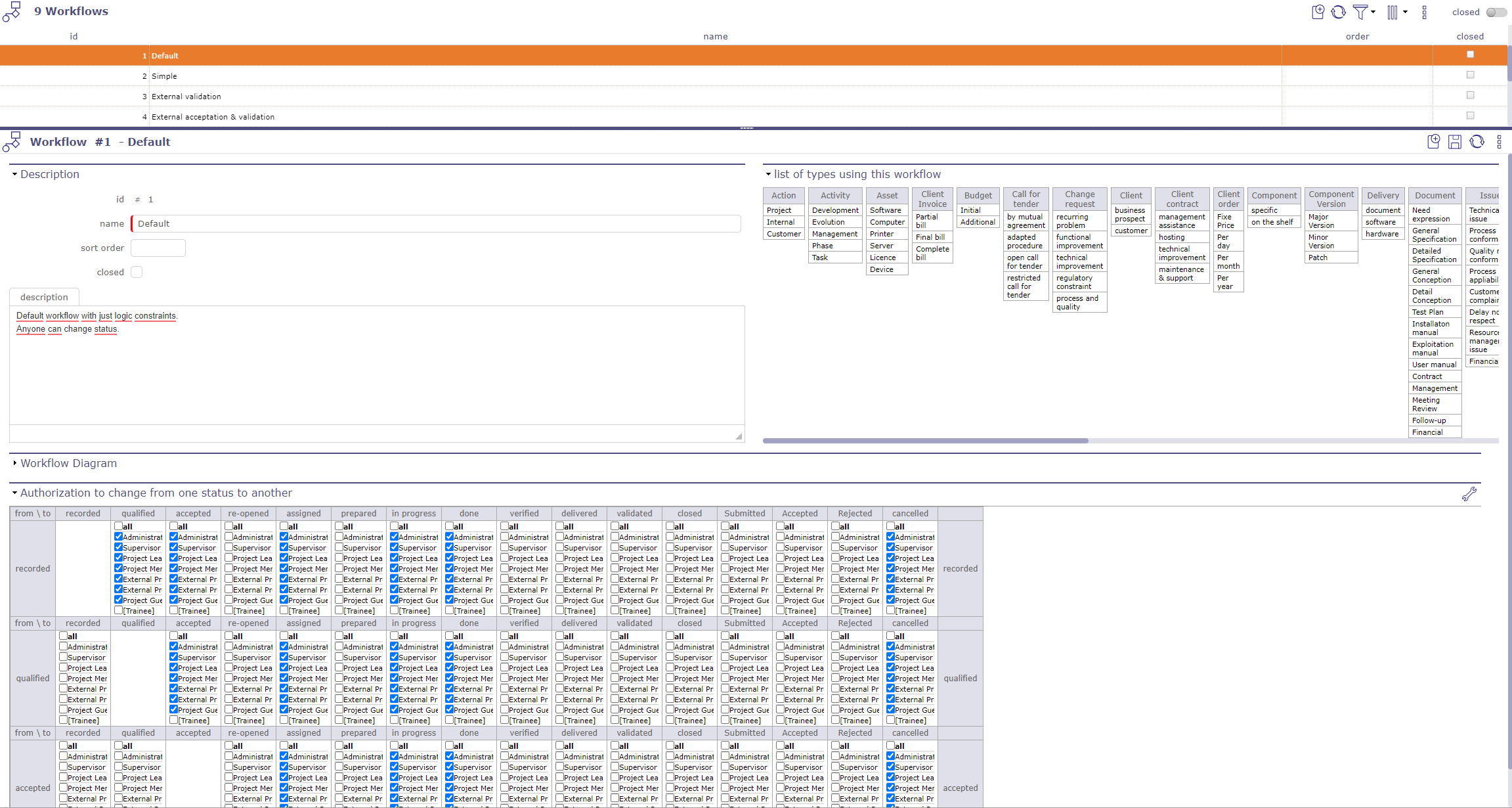Switch to the description tab
The image size is (1512, 808).
coord(43,297)
